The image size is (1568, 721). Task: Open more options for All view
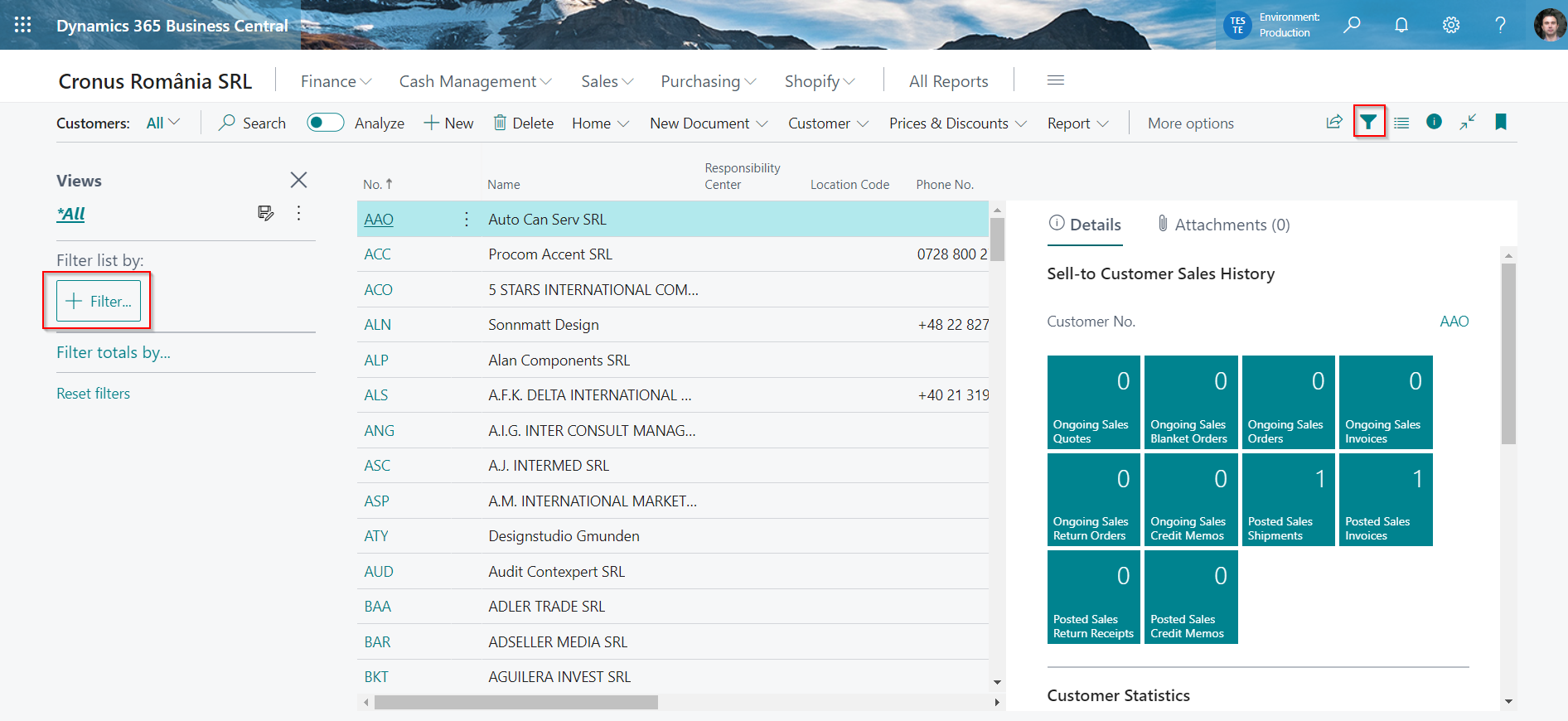click(299, 213)
